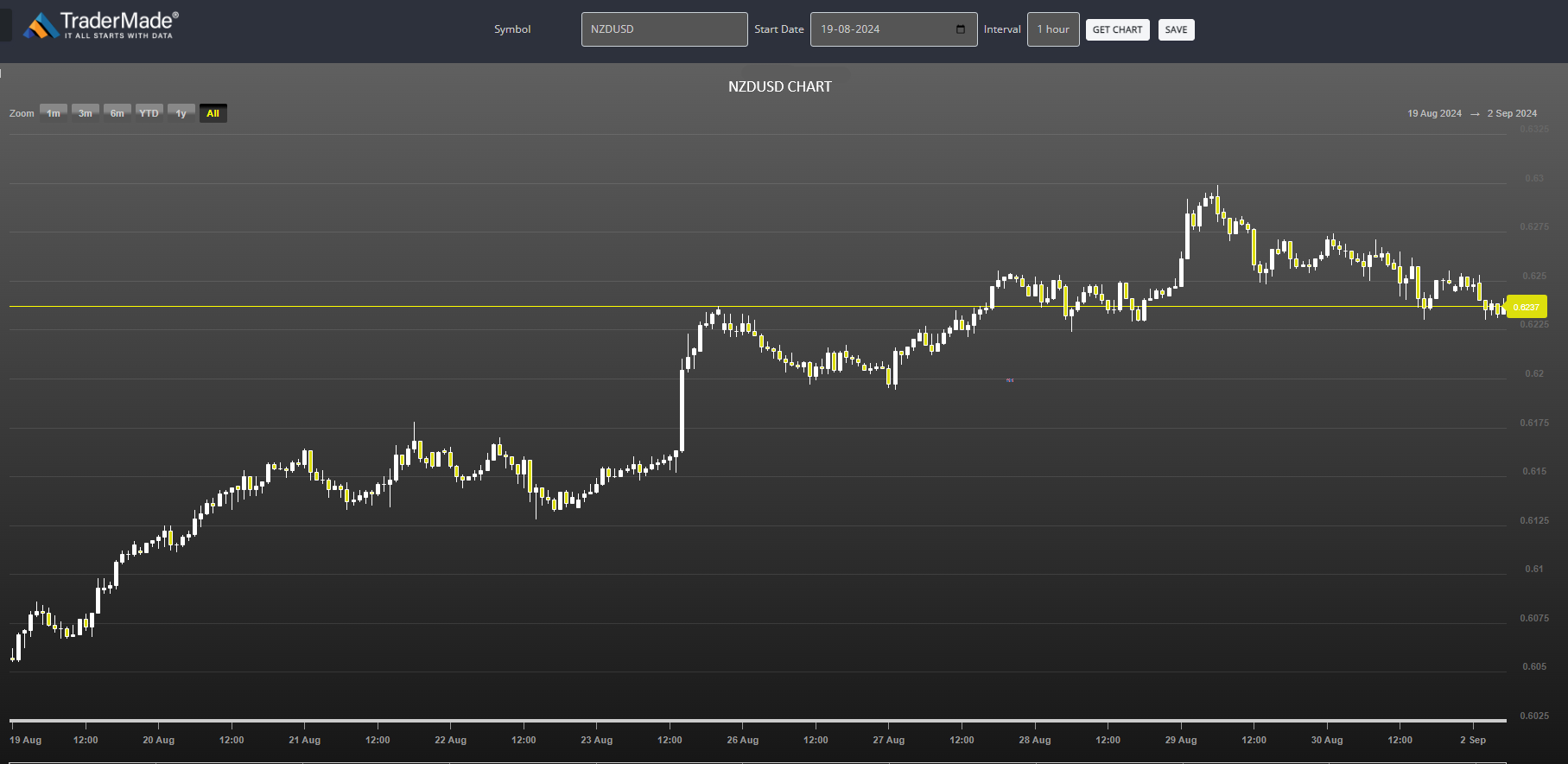
Task: Click the 21 Aug x-axis label
Action: coord(304,740)
